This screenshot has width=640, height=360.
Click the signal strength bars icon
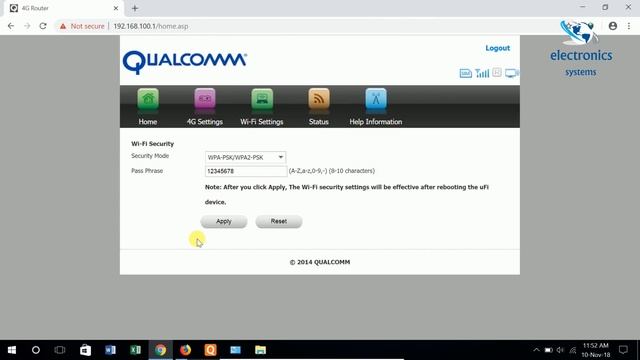pos(482,73)
